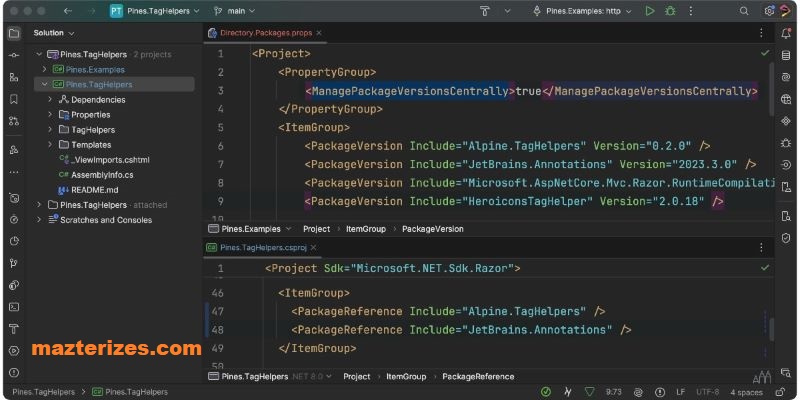
Task: Click the build hammer icon in top toolbar
Action: [x=485, y=11]
